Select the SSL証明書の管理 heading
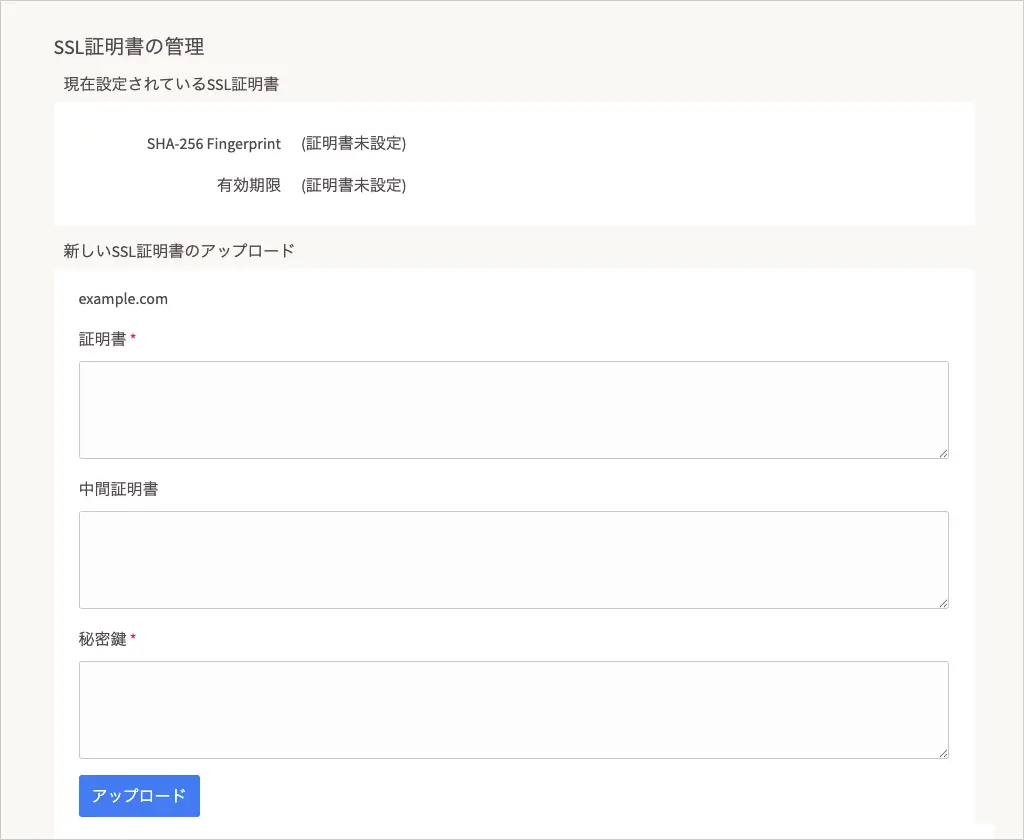The width and height of the screenshot is (1024, 840). 129,47
